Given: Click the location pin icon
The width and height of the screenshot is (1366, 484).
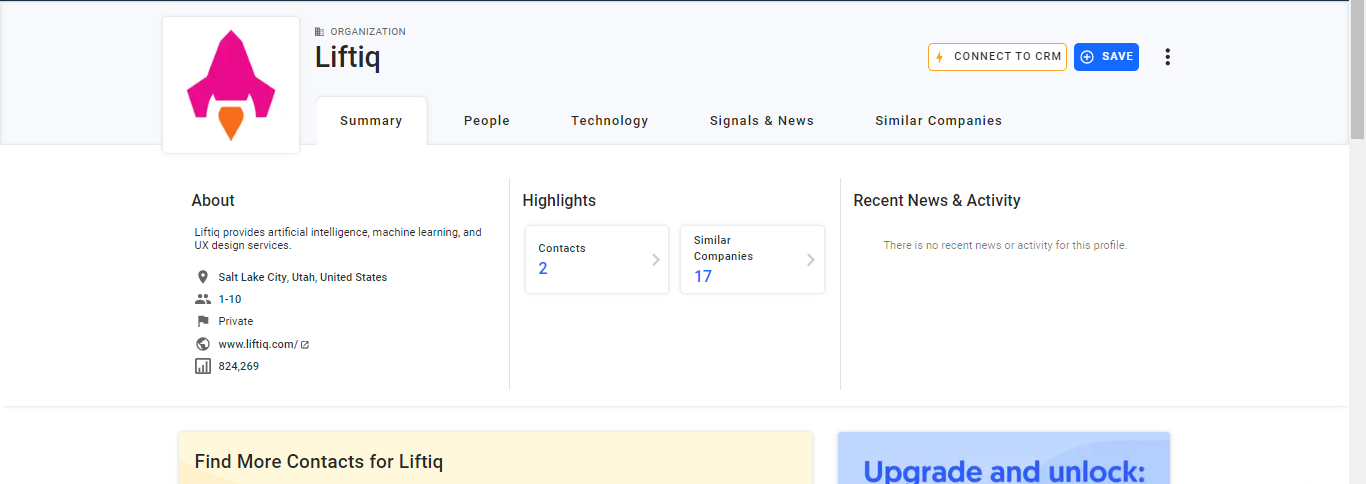Looking at the screenshot, I should [x=203, y=277].
